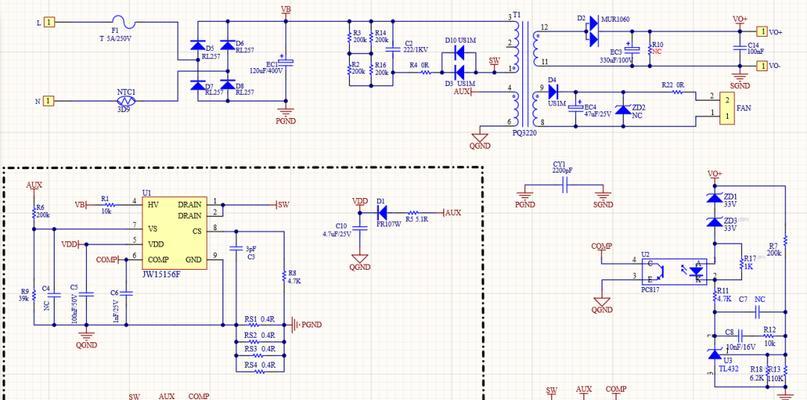Select the RS4 0.4R sense resistor
The height and width of the screenshot is (400, 807).
pos(260,371)
